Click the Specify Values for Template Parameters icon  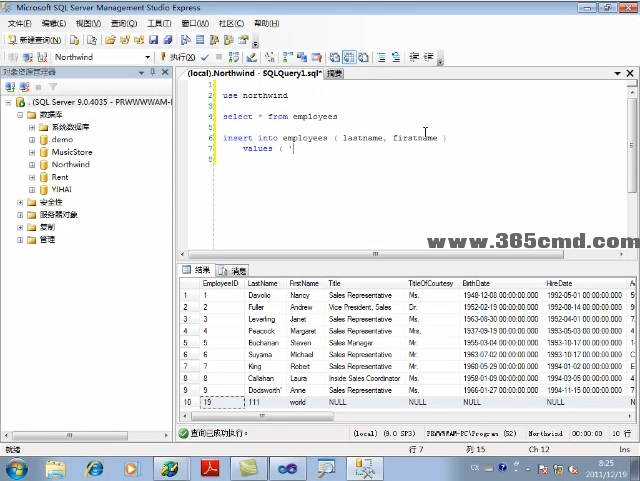click(x=269, y=57)
